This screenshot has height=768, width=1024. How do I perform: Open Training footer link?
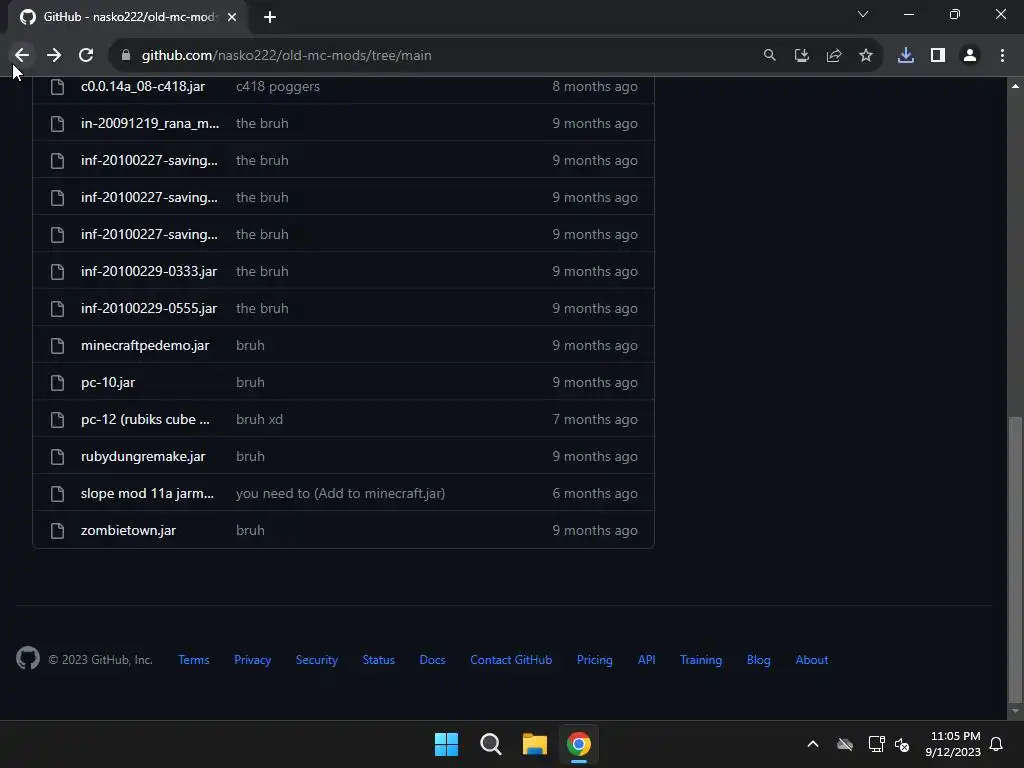coord(701,660)
